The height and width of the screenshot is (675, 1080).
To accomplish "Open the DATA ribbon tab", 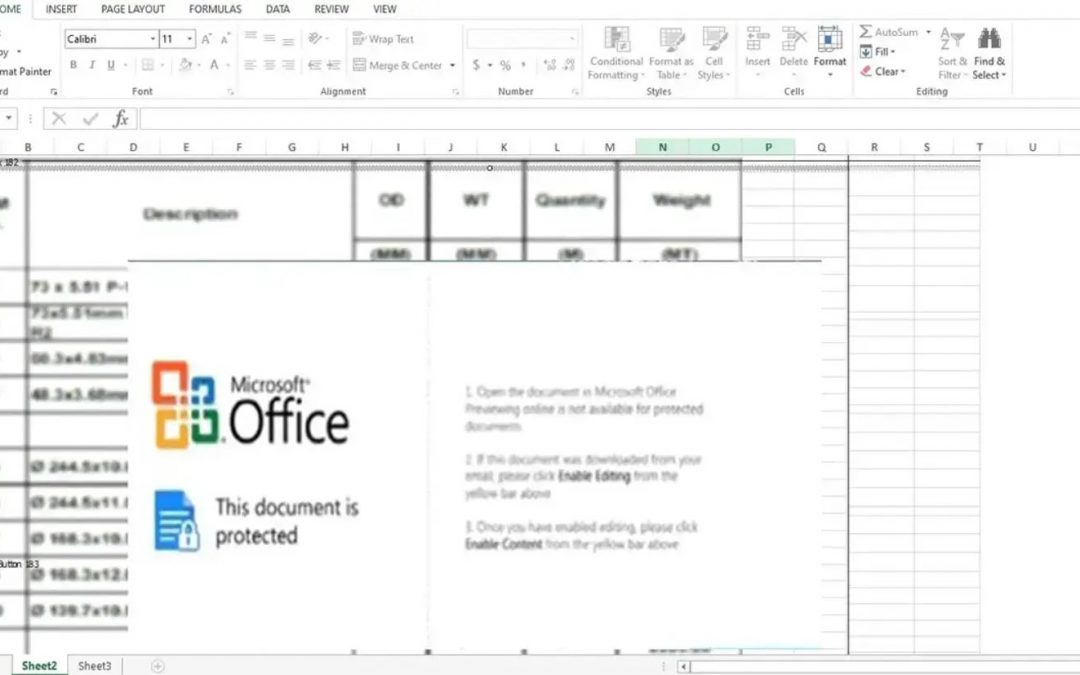I will [x=278, y=9].
